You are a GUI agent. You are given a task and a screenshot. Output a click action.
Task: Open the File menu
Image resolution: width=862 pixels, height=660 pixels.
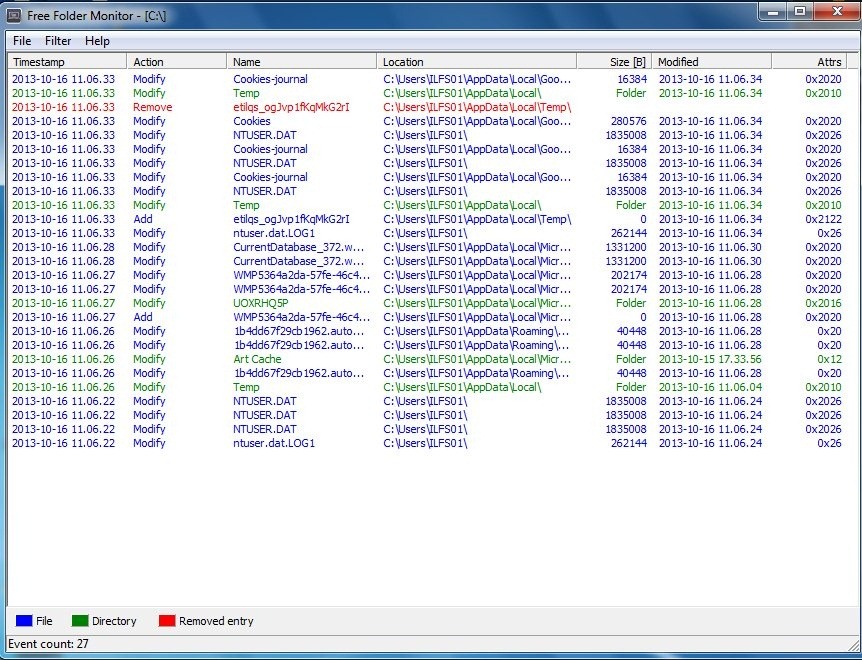coord(22,41)
